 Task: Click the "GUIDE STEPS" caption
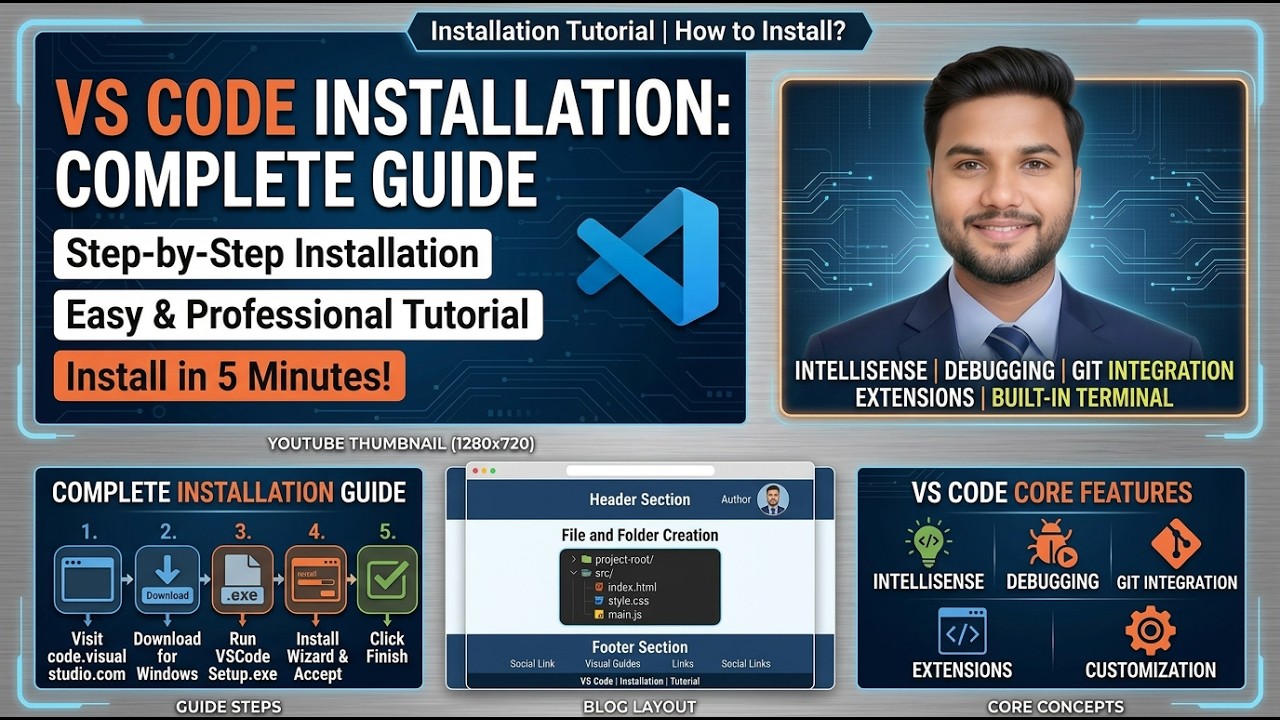click(x=228, y=706)
